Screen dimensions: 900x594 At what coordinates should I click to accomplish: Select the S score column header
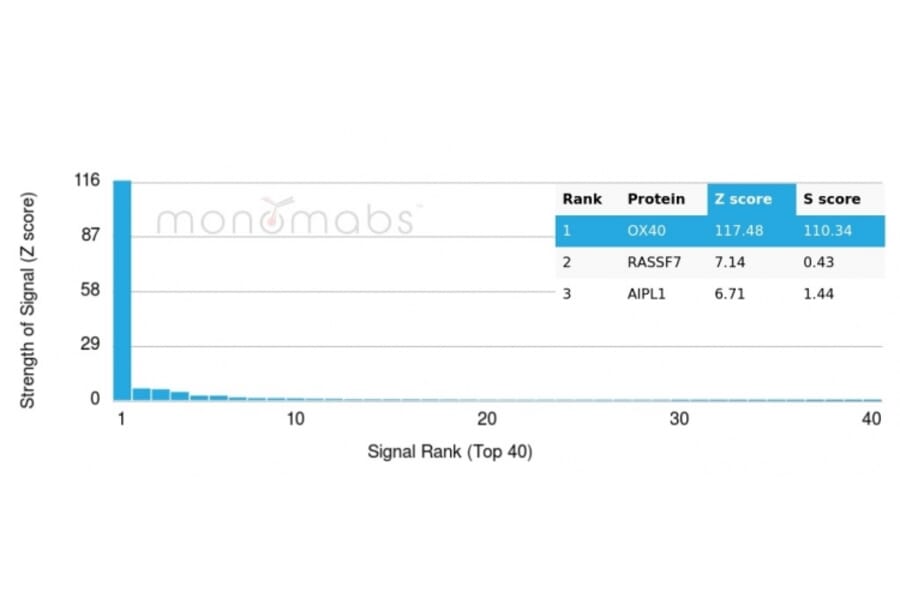point(831,199)
